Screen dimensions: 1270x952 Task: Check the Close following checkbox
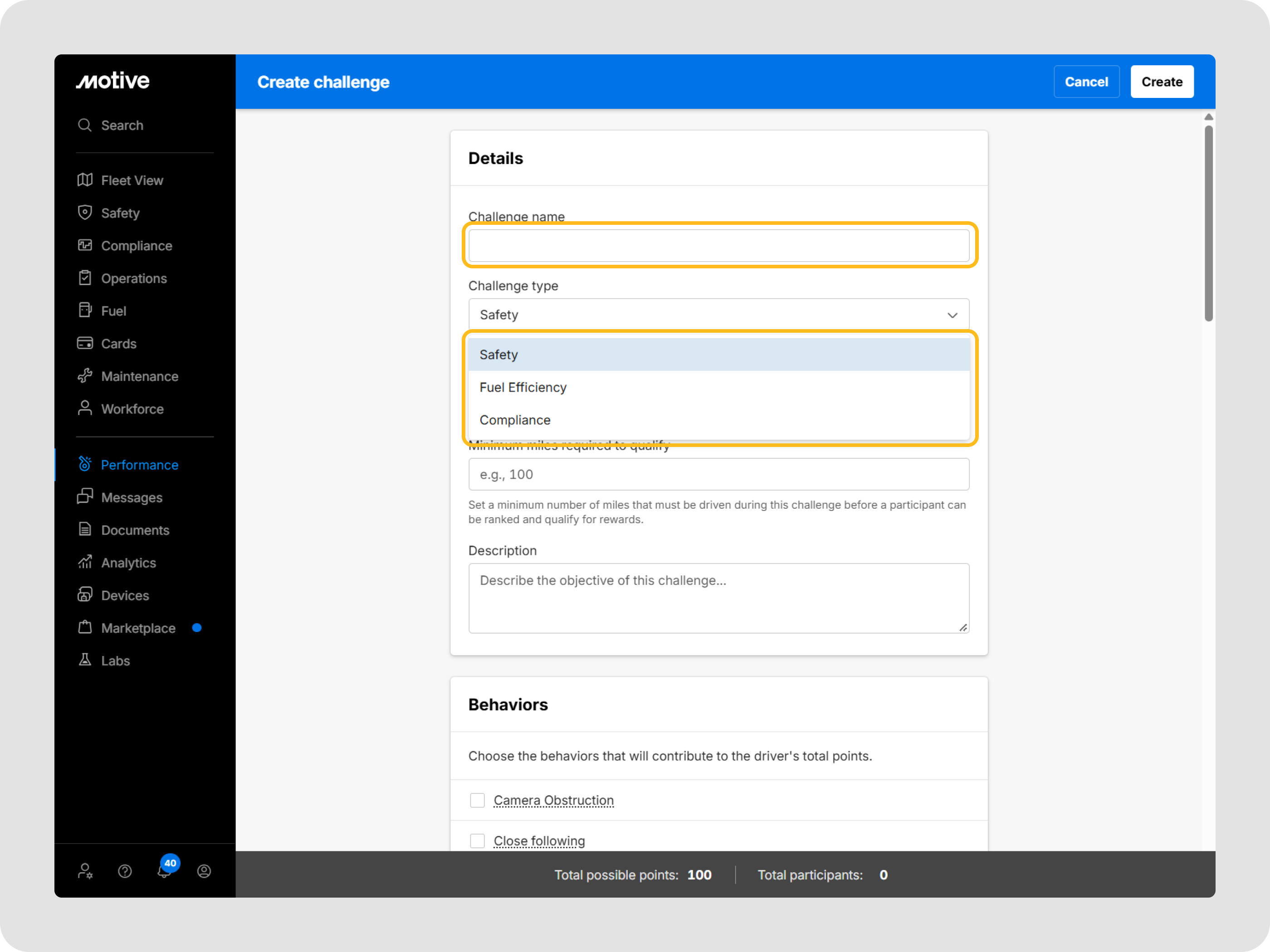coord(477,840)
